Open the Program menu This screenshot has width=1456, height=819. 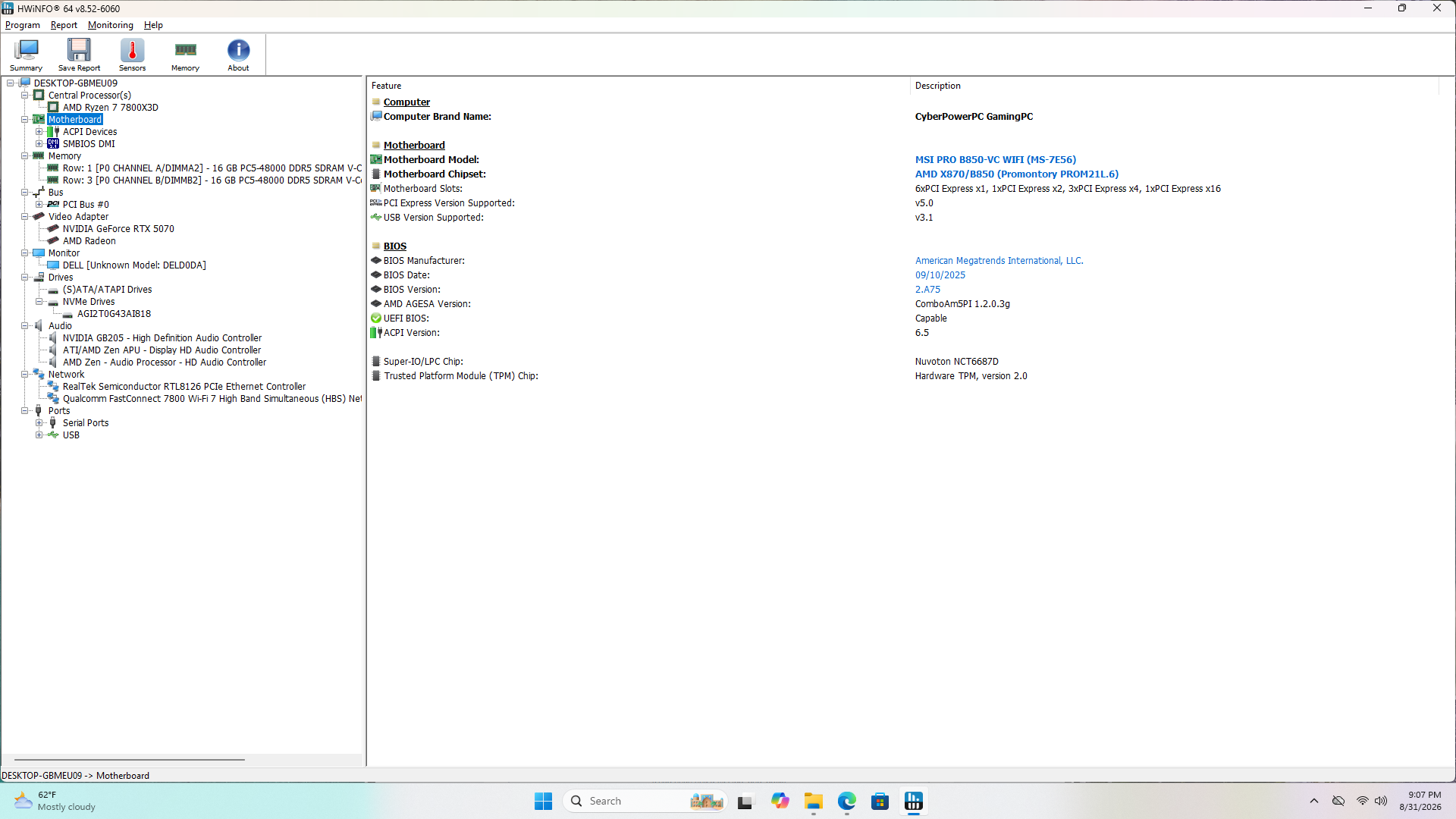coord(23,25)
